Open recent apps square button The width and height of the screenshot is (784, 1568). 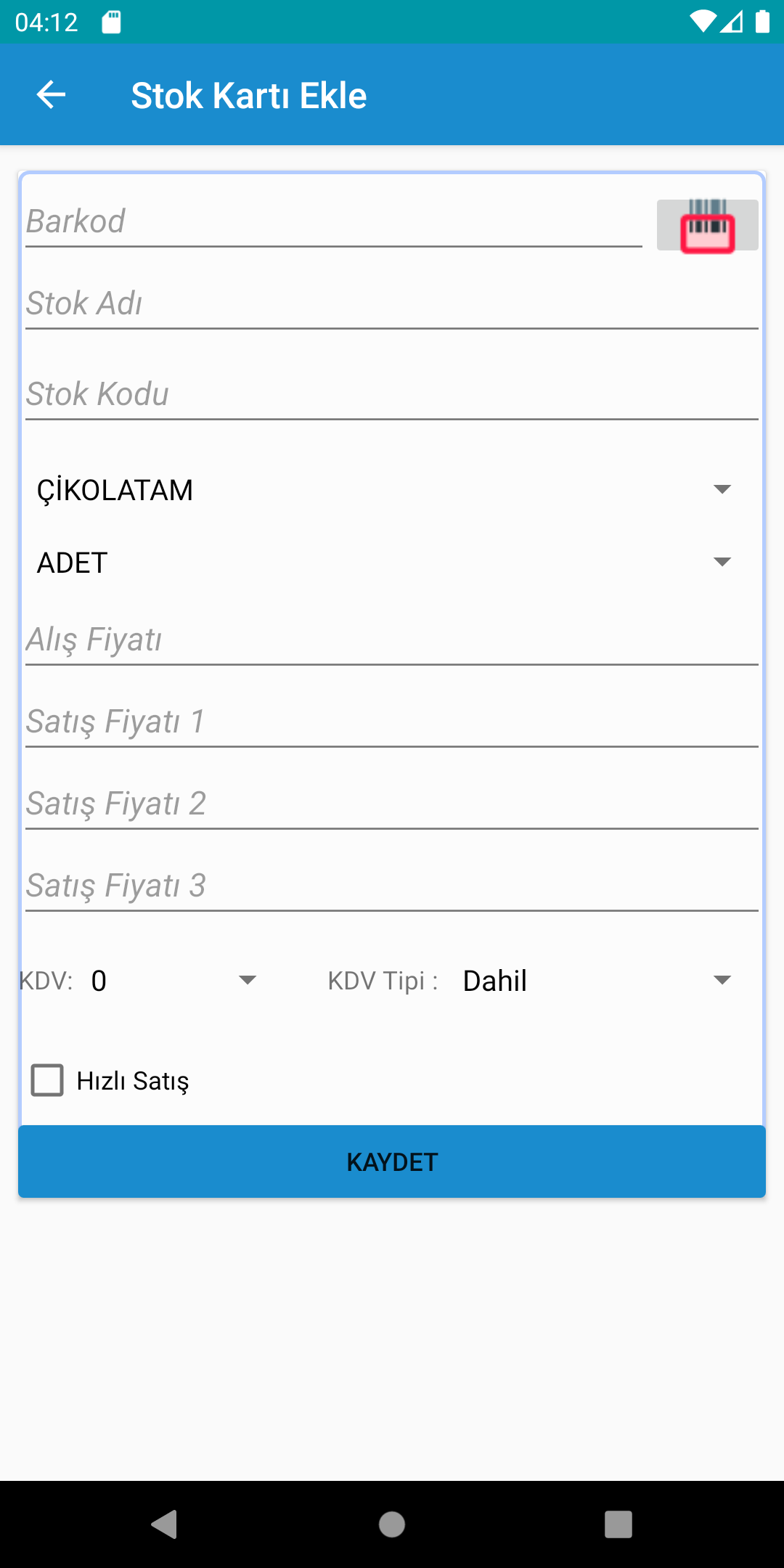tap(618, 1524)
